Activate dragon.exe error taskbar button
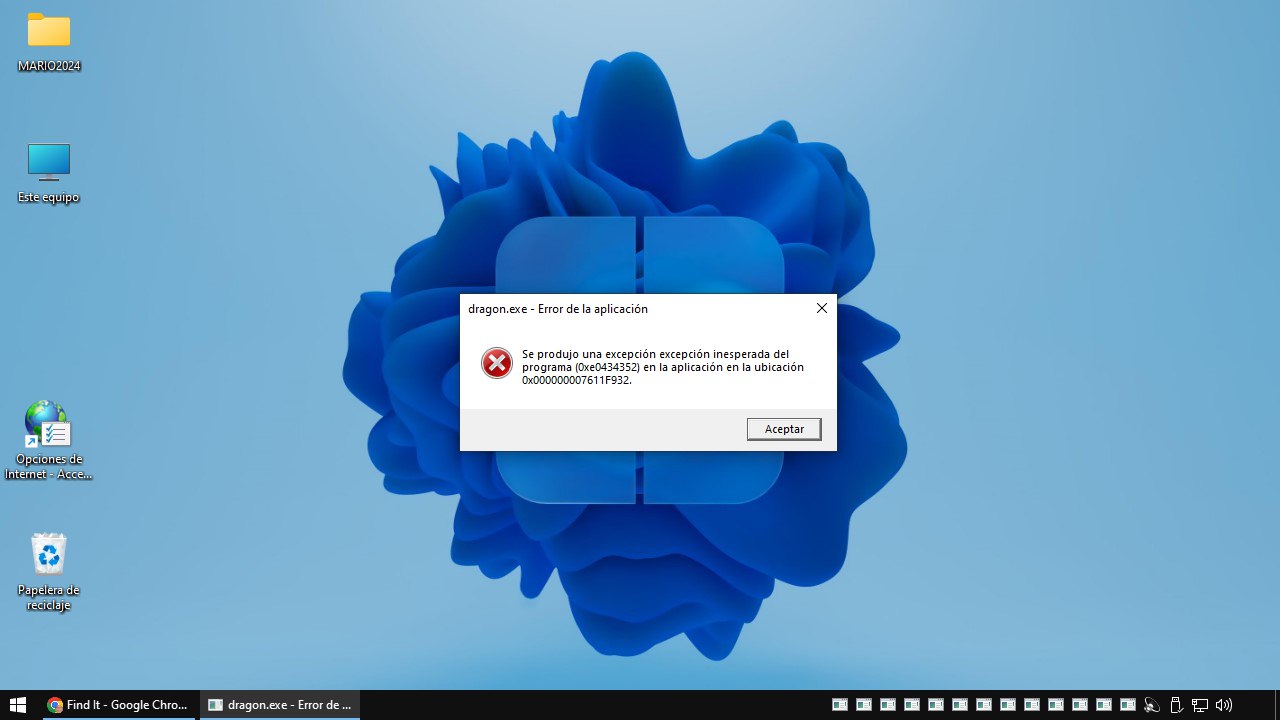1280x720 pixels. tap(280, 705)
